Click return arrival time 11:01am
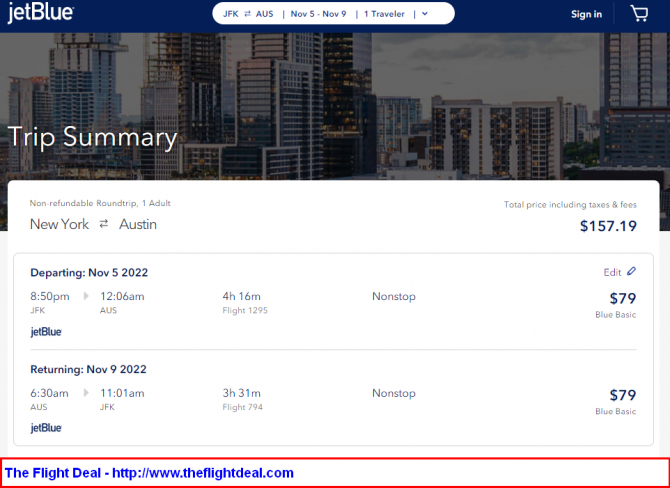Viewport: 670px width, 488px height. tap(122, 393)
